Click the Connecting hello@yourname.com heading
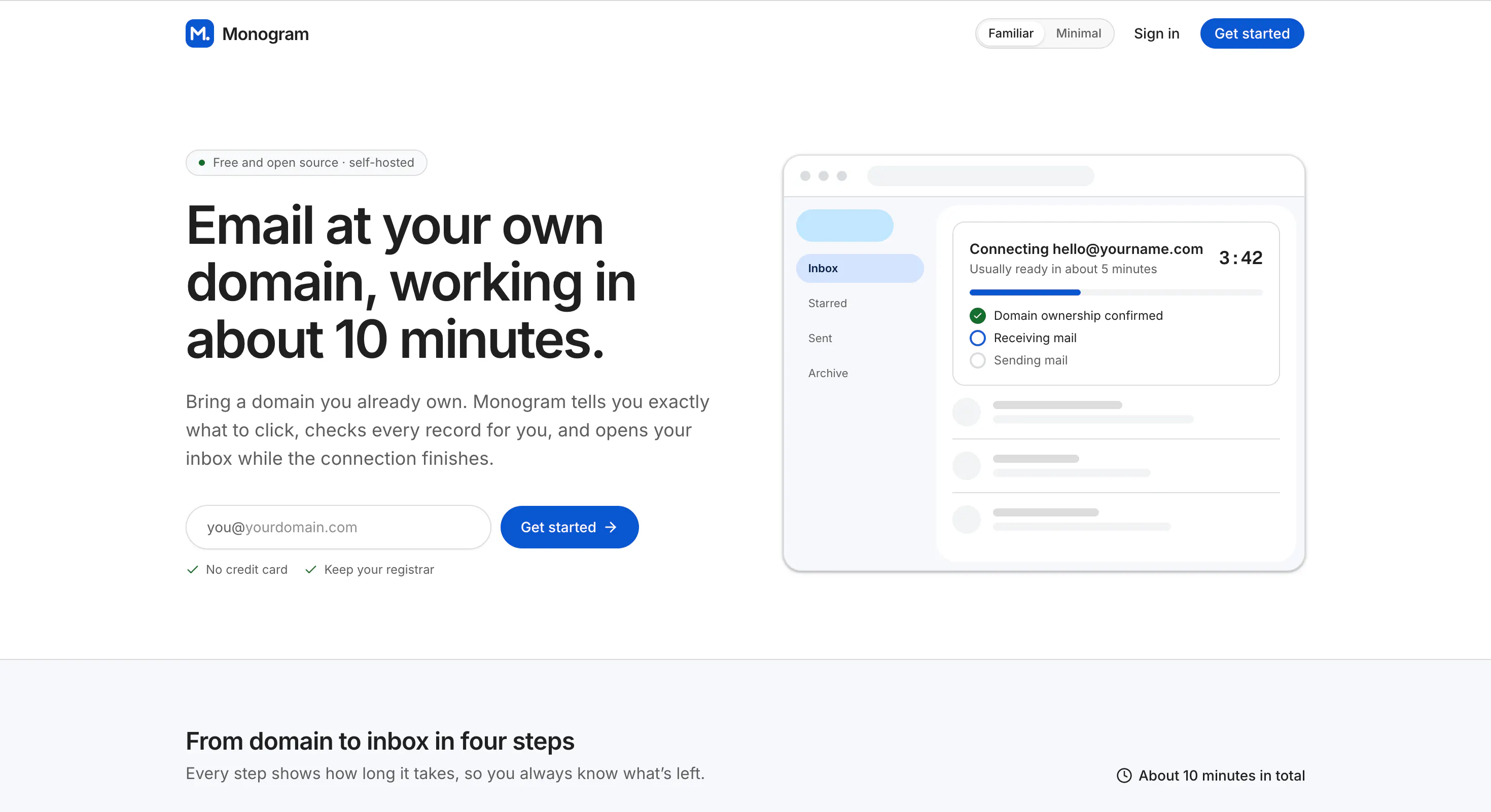The image size is (1491, 812). pos(1086,249)
